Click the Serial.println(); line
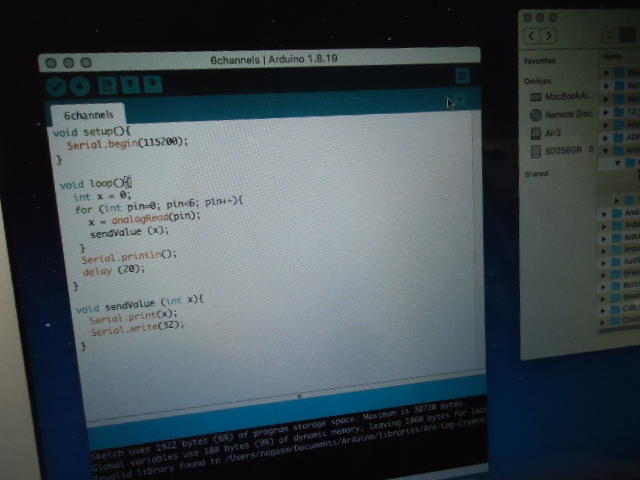Image resolution: width=640 pixels, height=480 pixels. (x=129, y=257)
